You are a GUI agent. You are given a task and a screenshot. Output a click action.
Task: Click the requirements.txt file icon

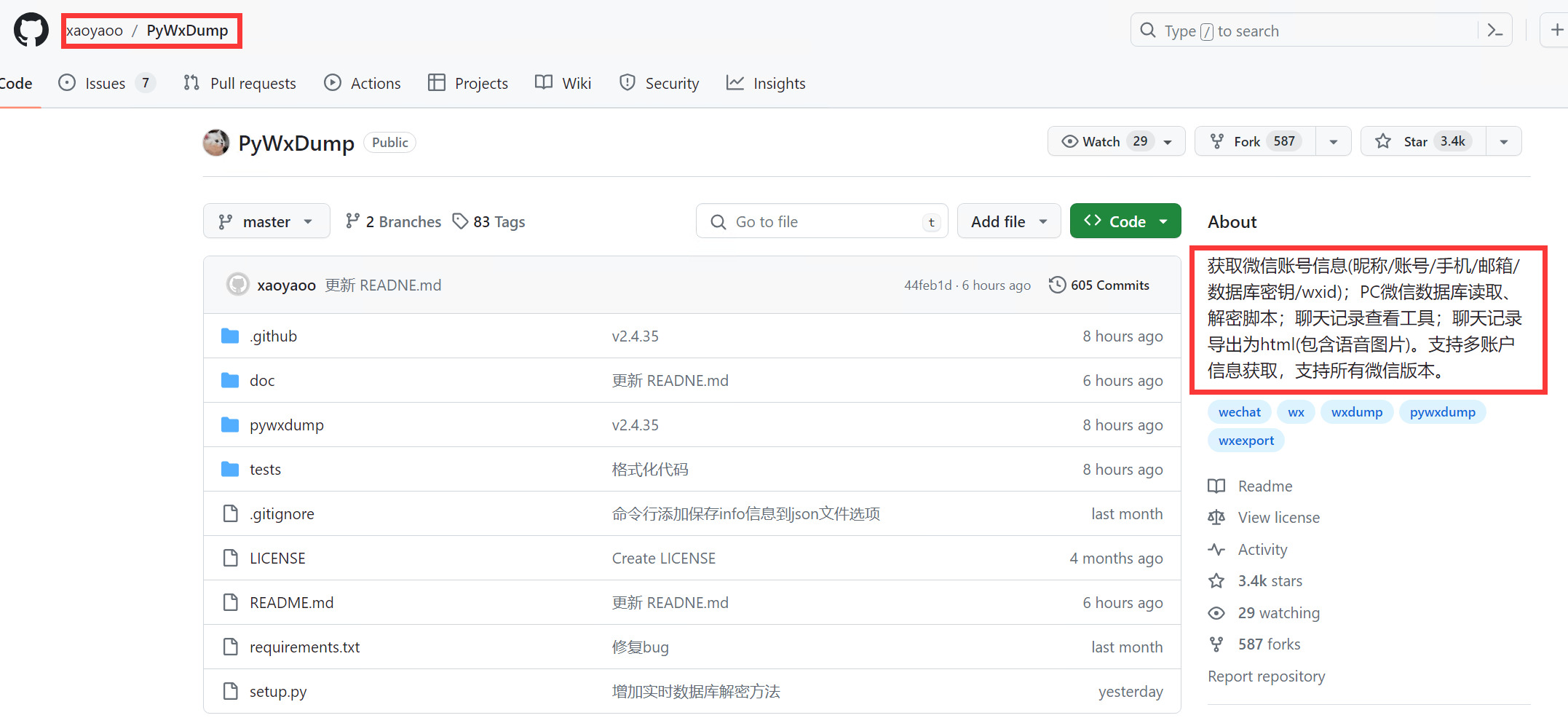pyautogui.click(x=231, y=647)
